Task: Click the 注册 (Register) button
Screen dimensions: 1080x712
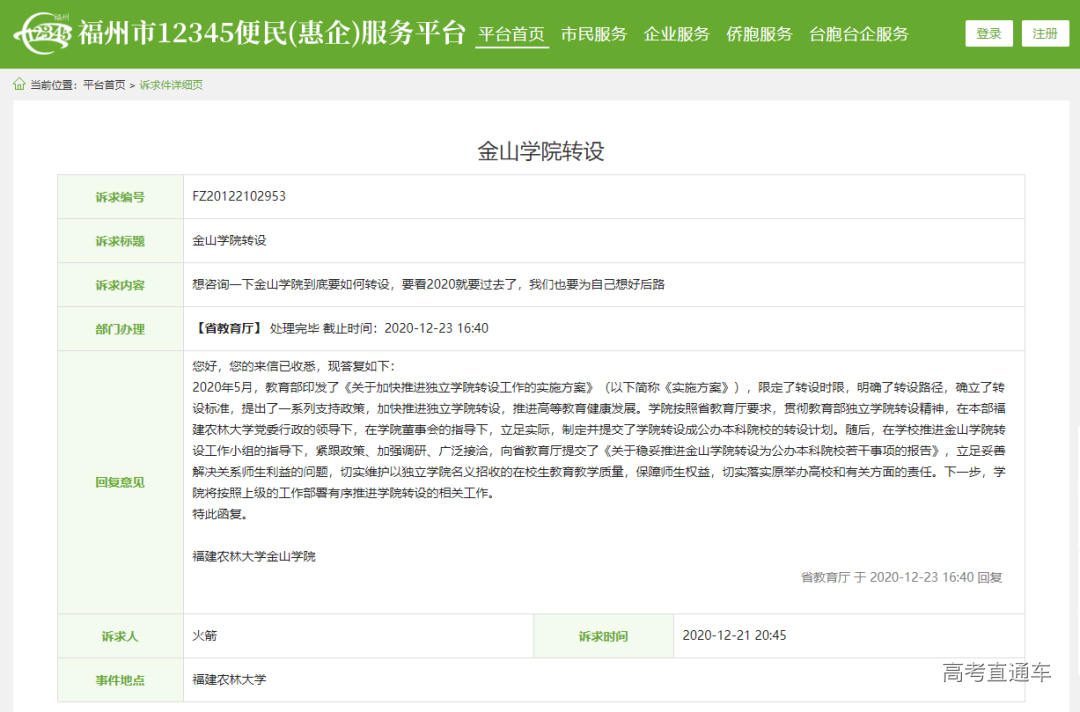Action: tap(1044, 32)
